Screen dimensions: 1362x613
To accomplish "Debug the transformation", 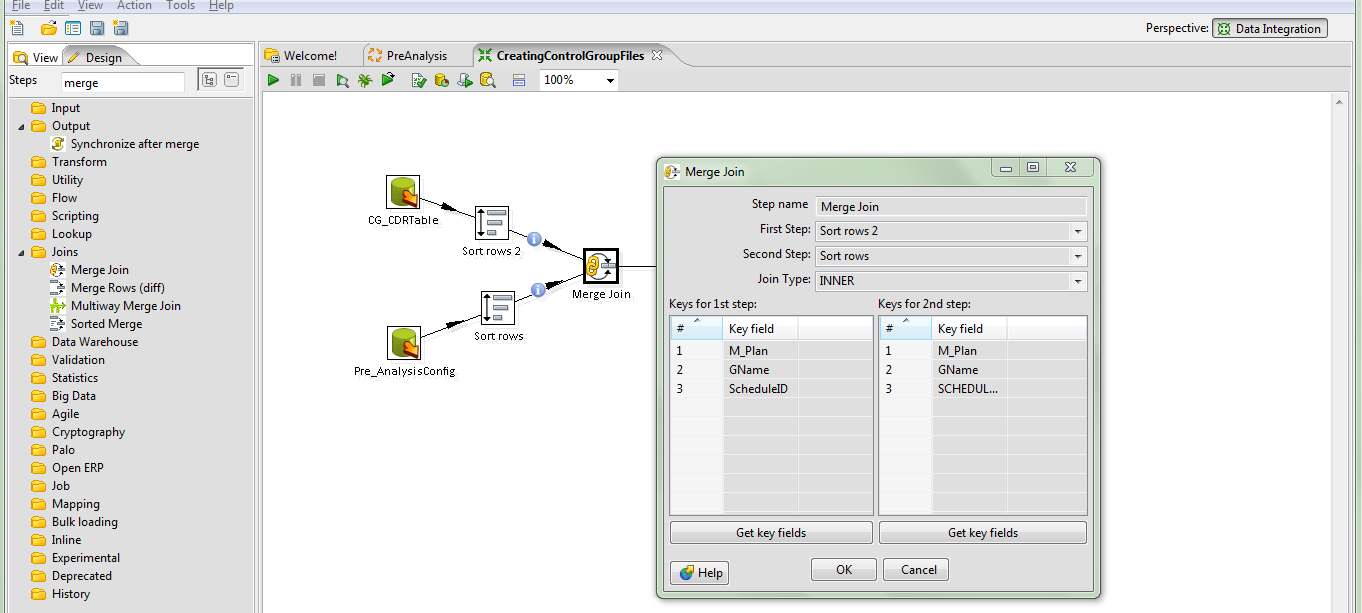I will [365, 80].
